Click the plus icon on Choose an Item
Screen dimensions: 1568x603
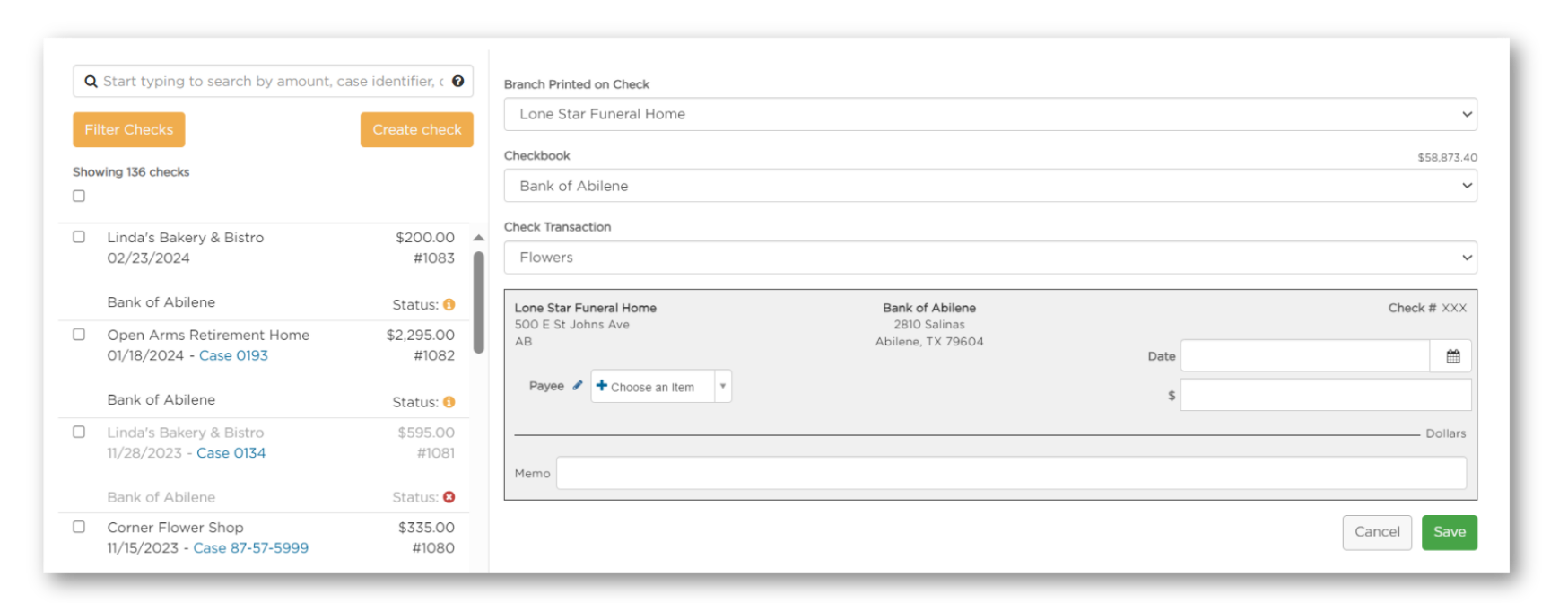point(602,386)
